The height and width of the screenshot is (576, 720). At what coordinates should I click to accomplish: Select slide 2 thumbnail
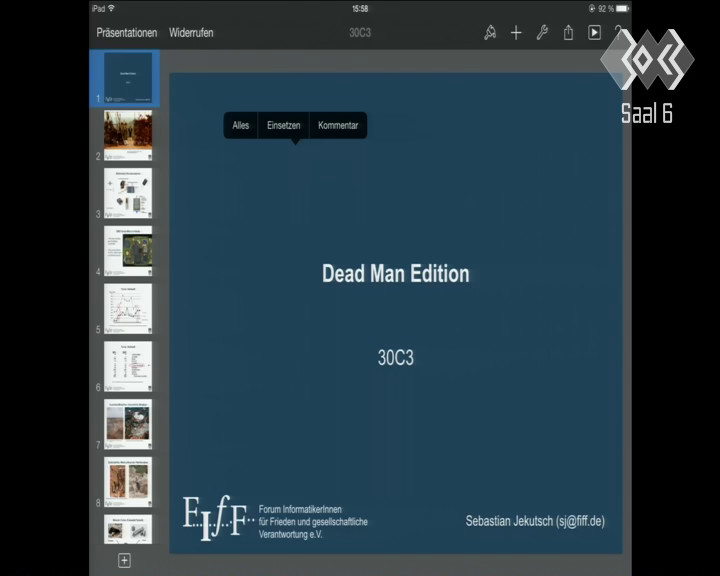click(128, 136)
